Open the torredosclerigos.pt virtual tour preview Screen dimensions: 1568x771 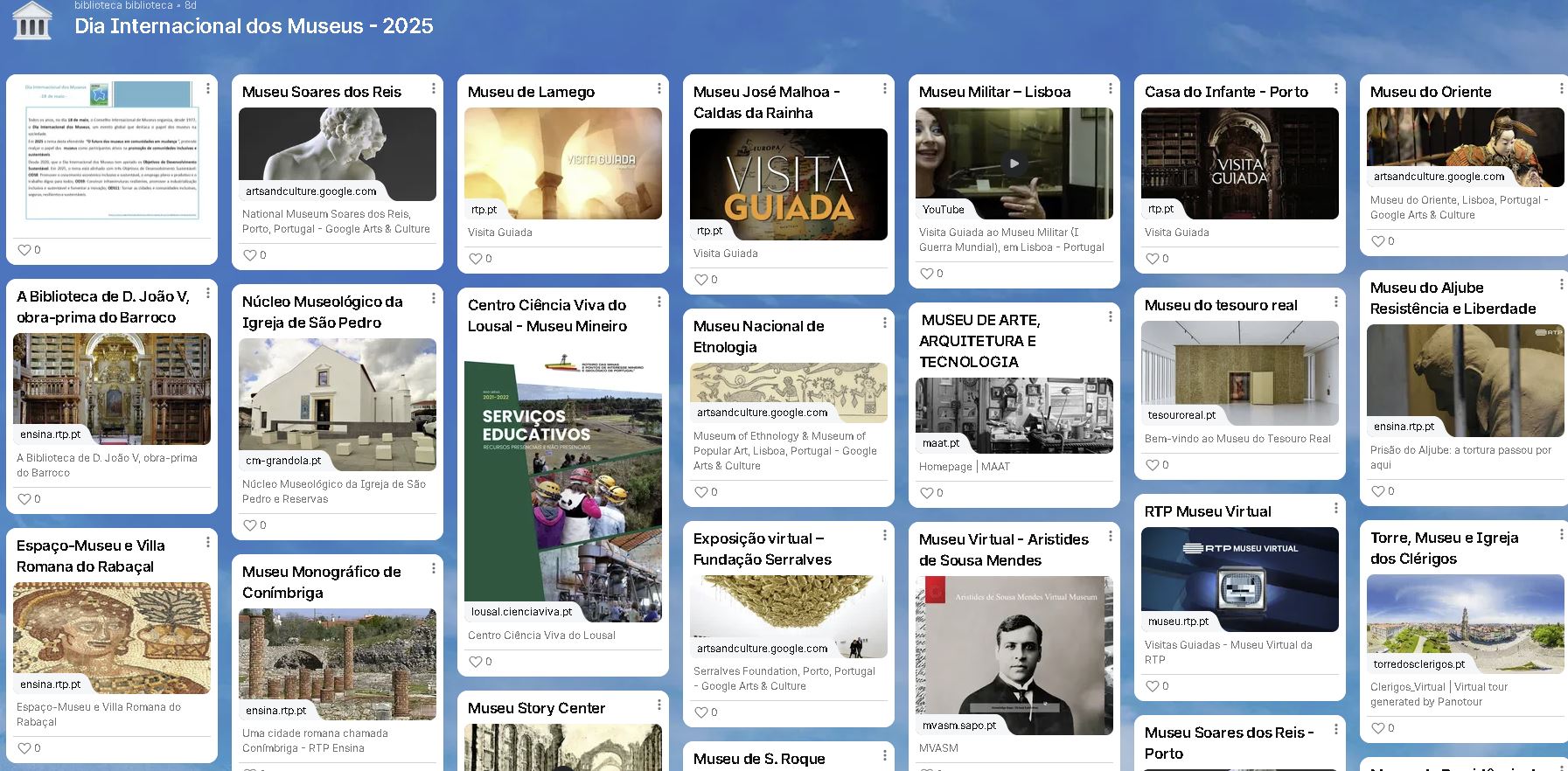click(x=1466, y=624)
